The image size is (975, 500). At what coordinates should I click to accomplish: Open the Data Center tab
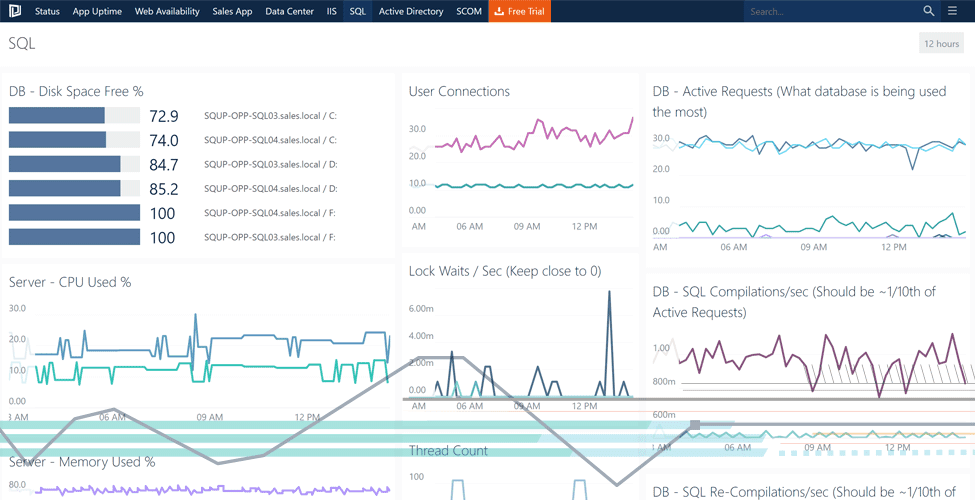click(x=288, y=11)
